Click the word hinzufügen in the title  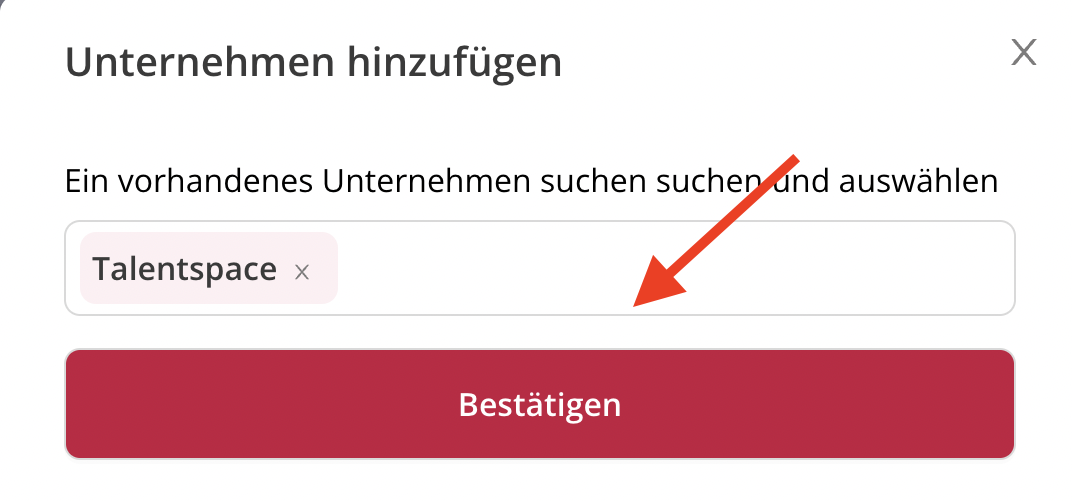click(454, 62)
